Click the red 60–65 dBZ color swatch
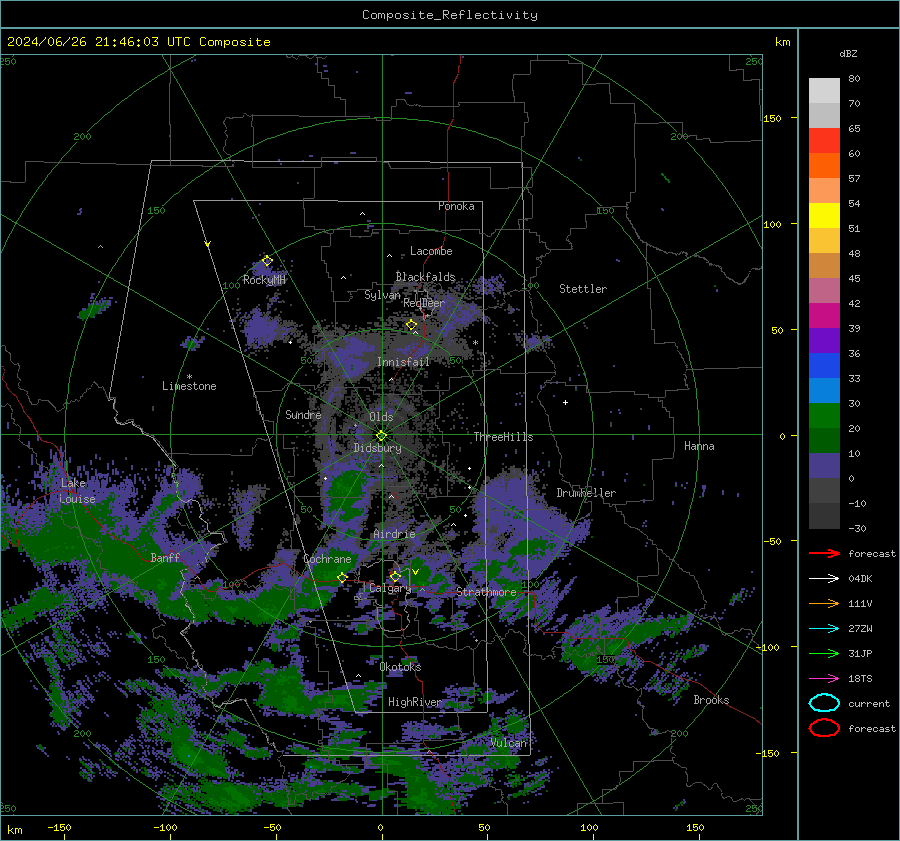The image size is (900, 841). [824, 141]
